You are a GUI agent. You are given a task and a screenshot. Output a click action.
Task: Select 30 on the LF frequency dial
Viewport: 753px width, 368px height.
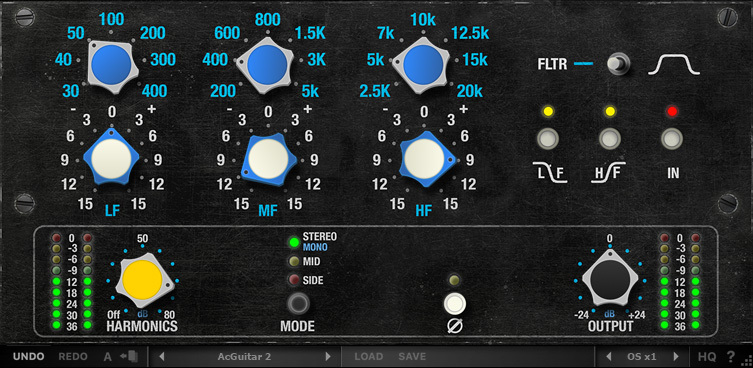click(71, 91)
